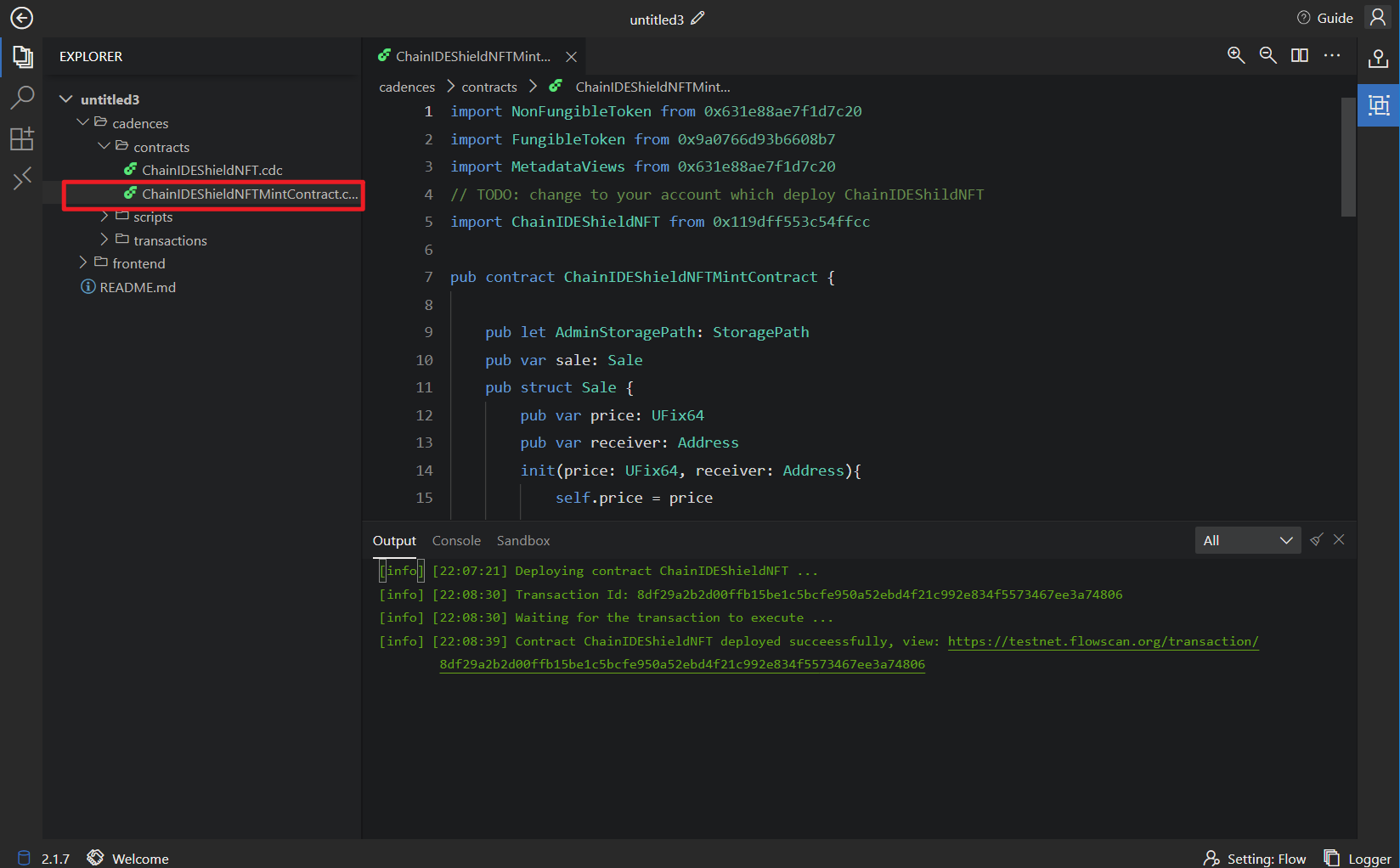Open the Search panel icon
Image resolution: width=1400 pixels, height=868 pixels.
point(22,98)
